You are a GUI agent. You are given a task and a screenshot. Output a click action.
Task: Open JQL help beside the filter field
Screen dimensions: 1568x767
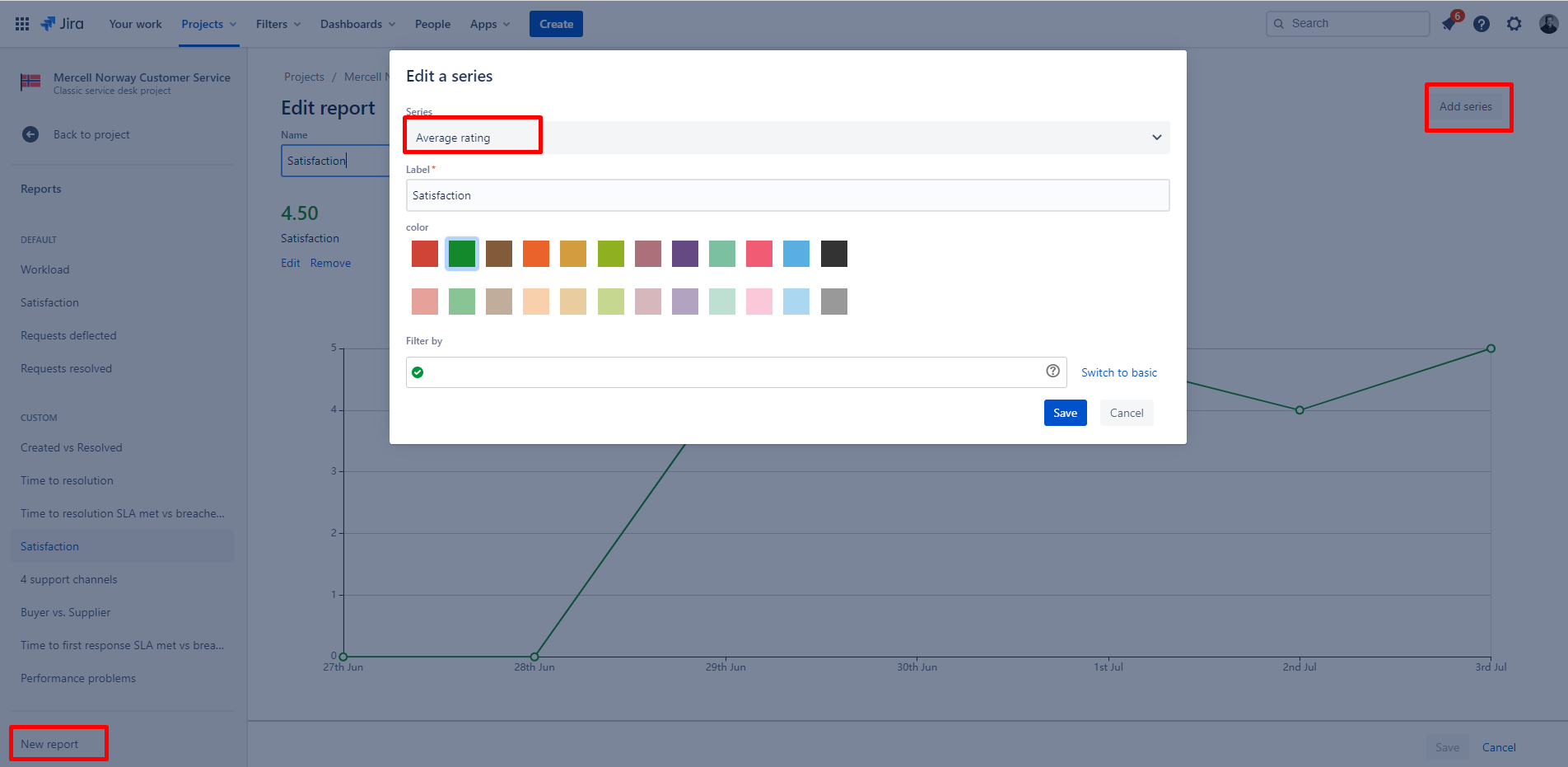coord(1052,371)
